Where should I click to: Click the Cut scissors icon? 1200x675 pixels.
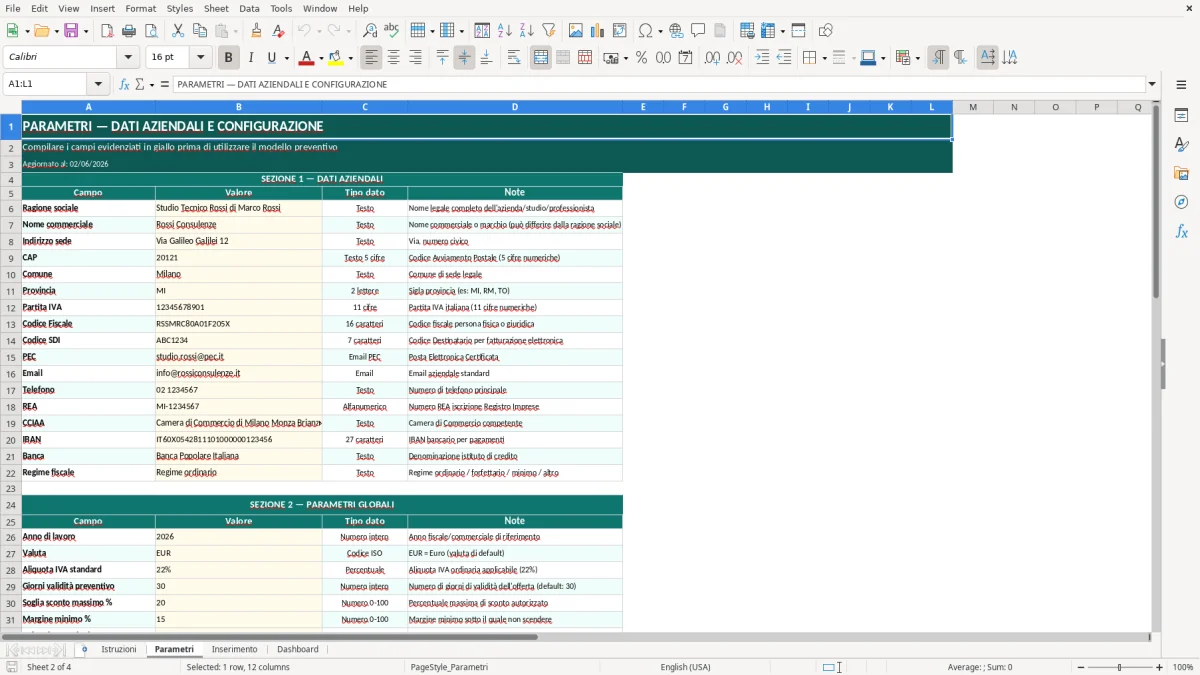point(178,31)
